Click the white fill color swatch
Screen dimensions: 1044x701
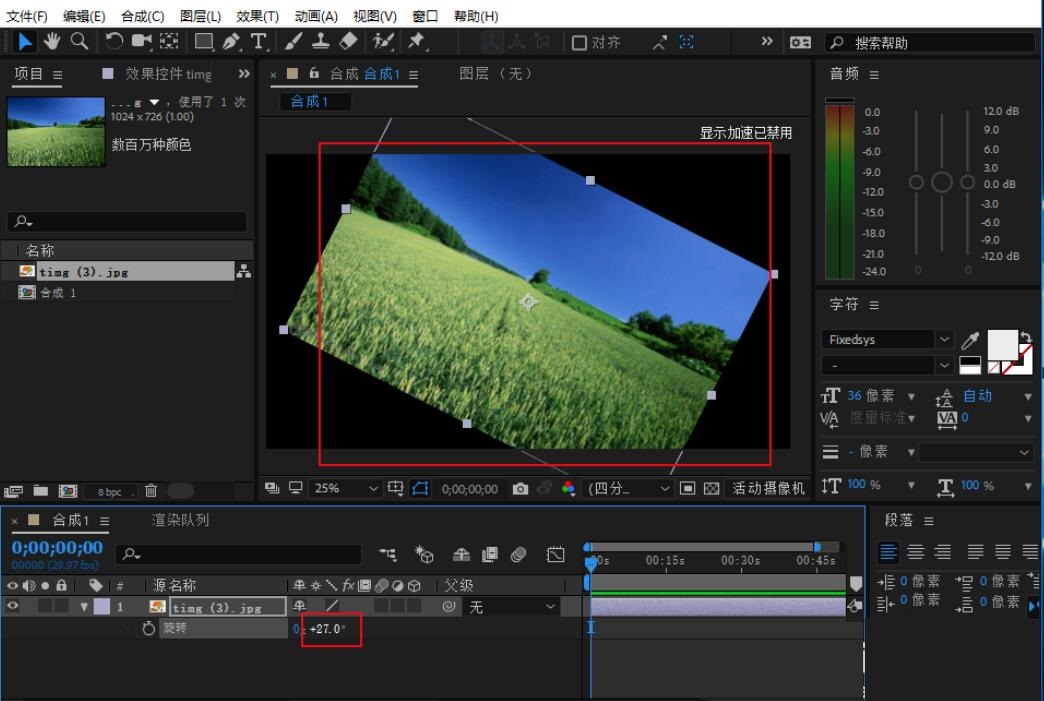coord(1002,344)
